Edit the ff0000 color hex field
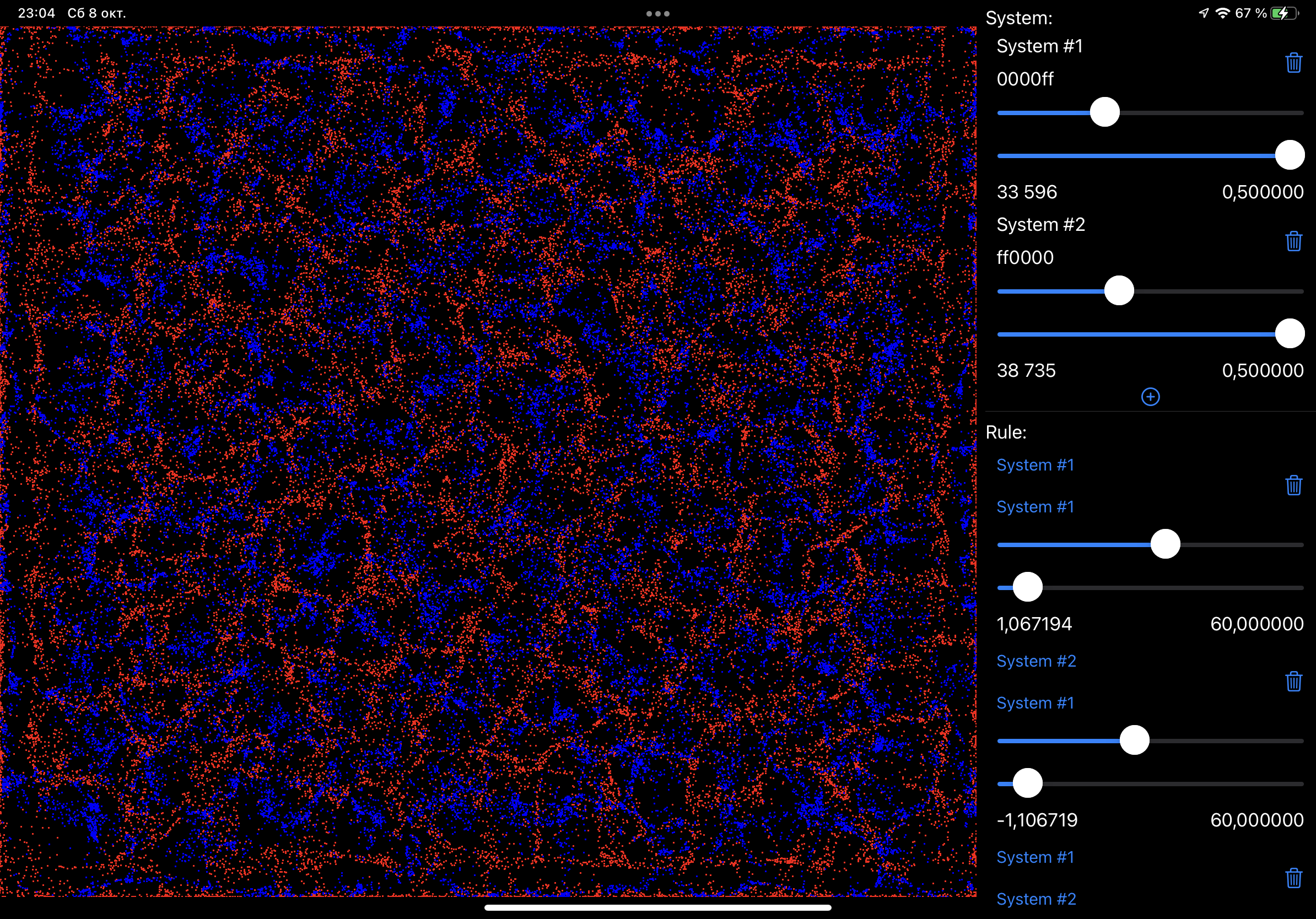Screen dimensions: 1316x919 point(1025,258)
